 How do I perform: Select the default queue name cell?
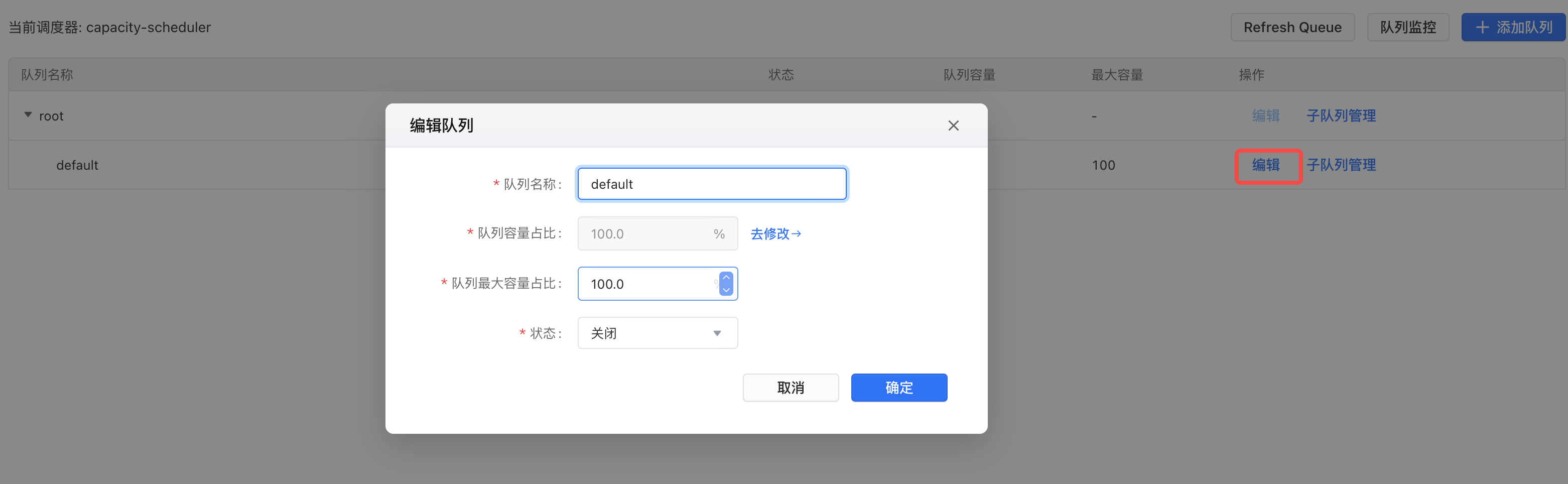click(77, 165)
